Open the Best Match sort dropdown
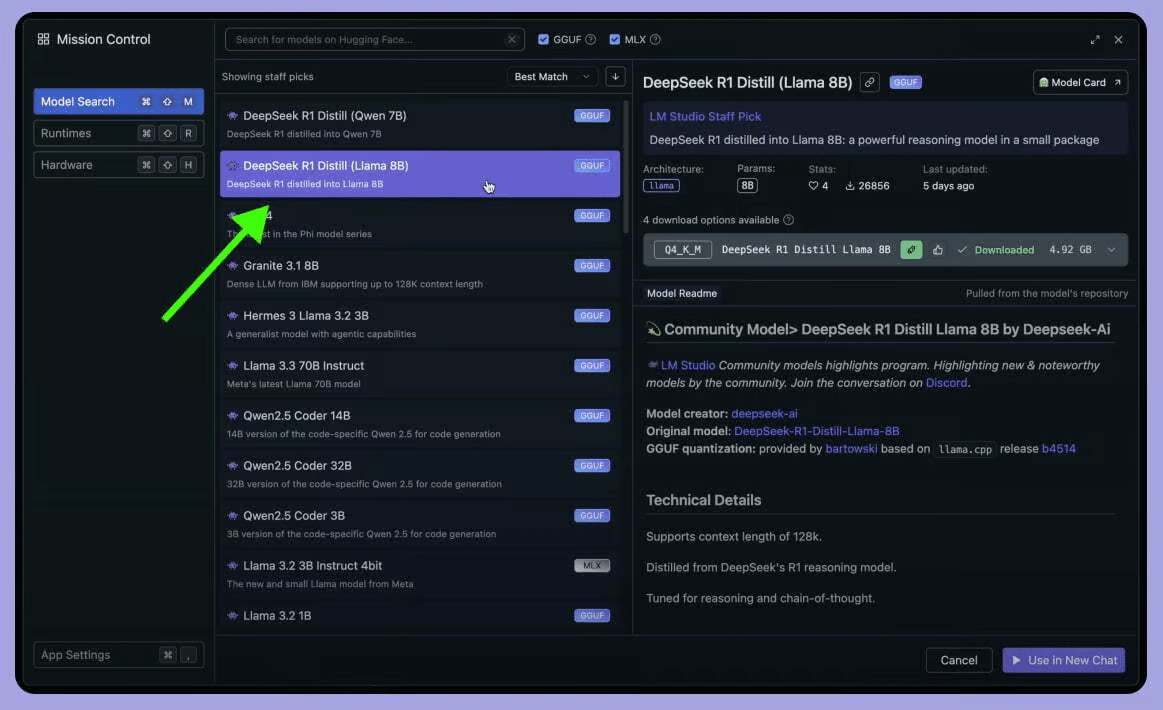1163x710 pixels. pos(552,76)
